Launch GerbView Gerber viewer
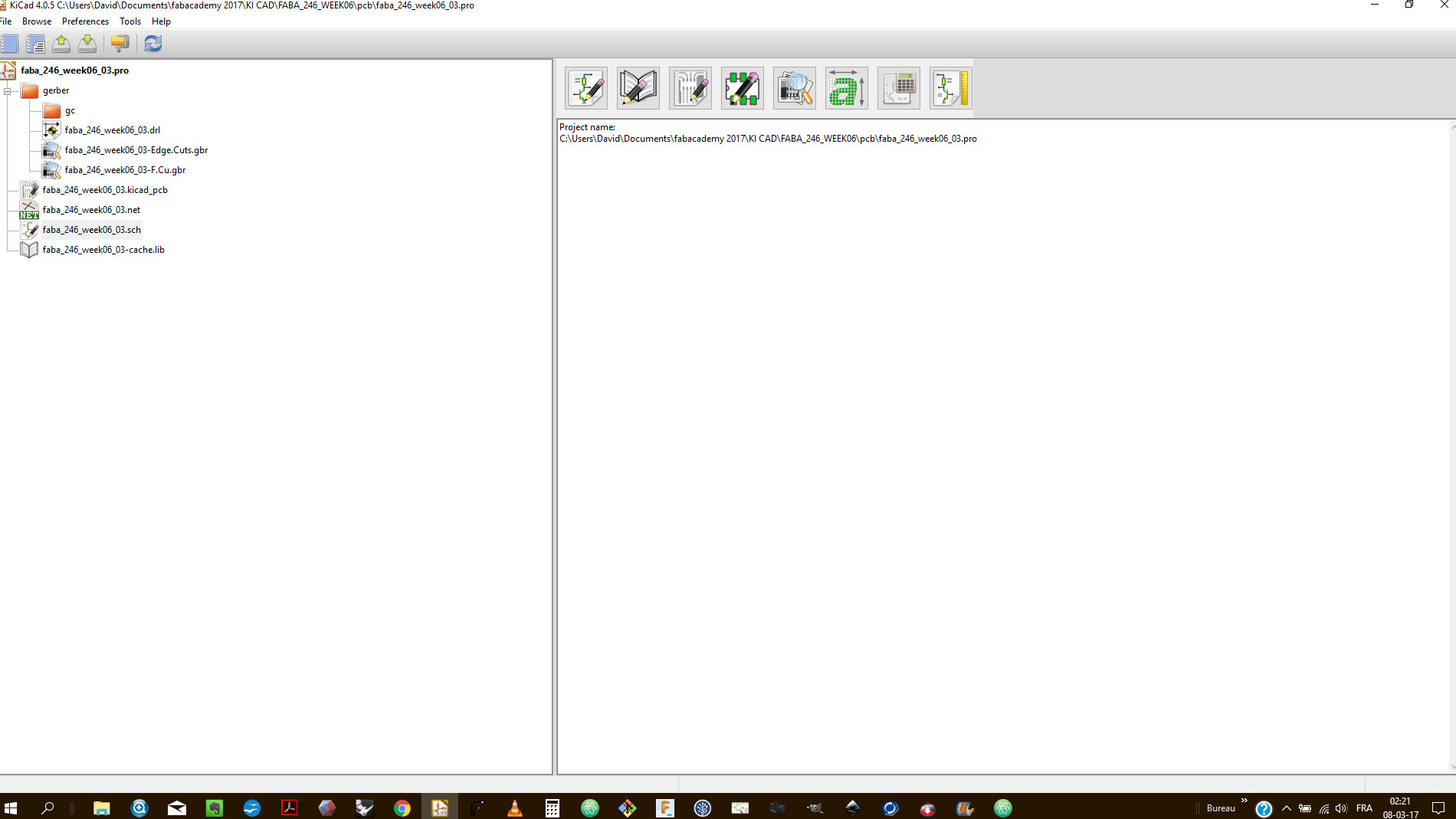This screenshot has width=1456, height=819. [795, 88]
